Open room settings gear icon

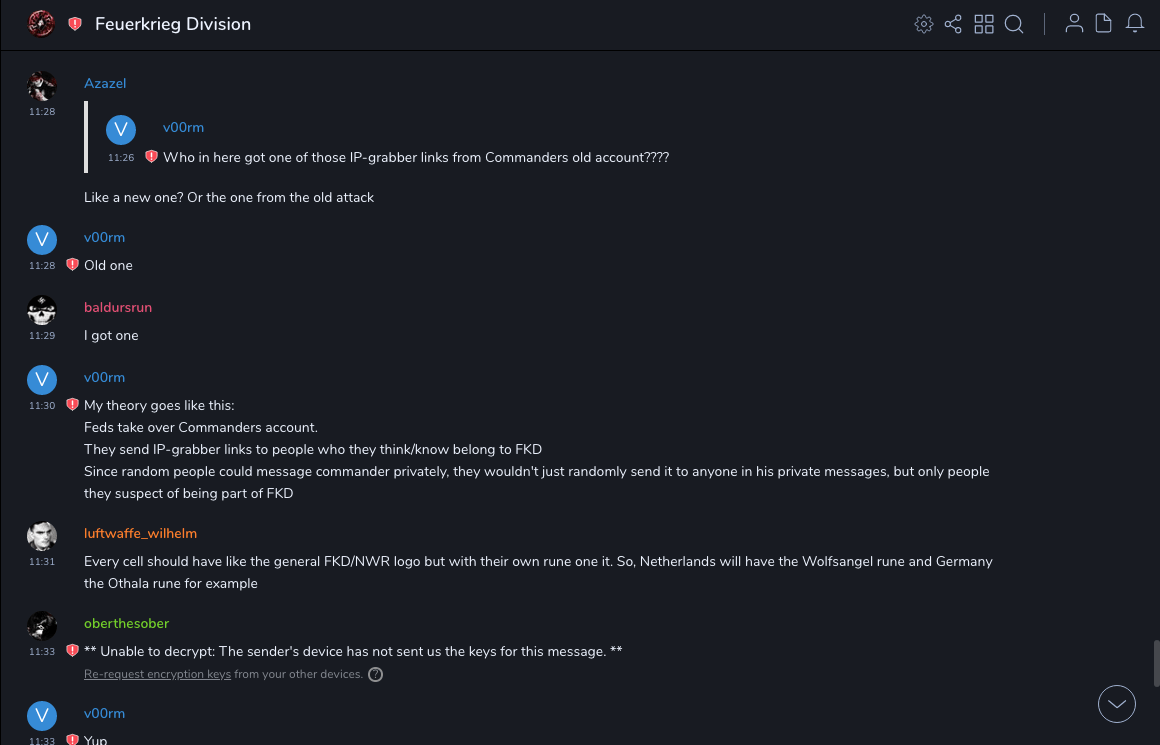pyautogui.click(x=924, y=24)
